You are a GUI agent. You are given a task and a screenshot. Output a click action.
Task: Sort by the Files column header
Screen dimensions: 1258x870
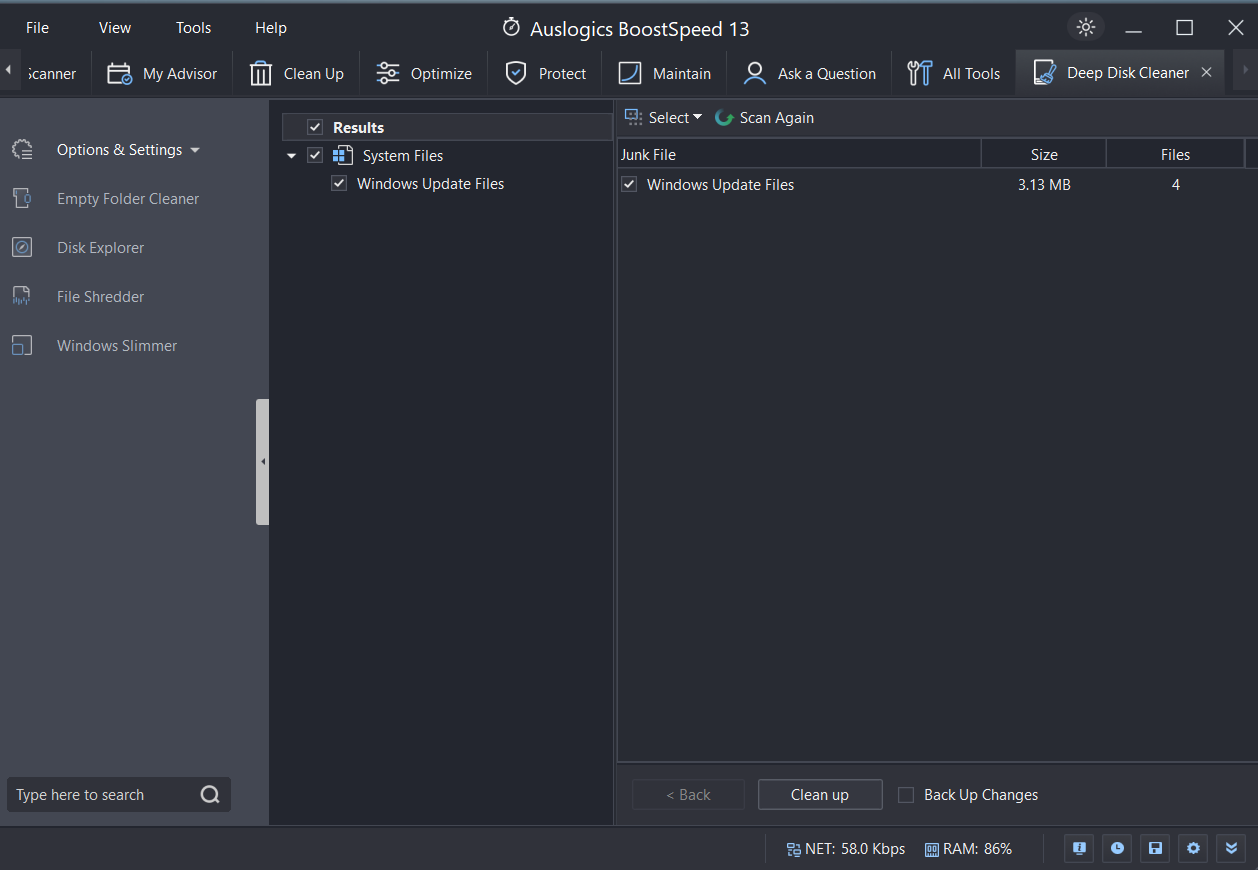point(1176,154)
